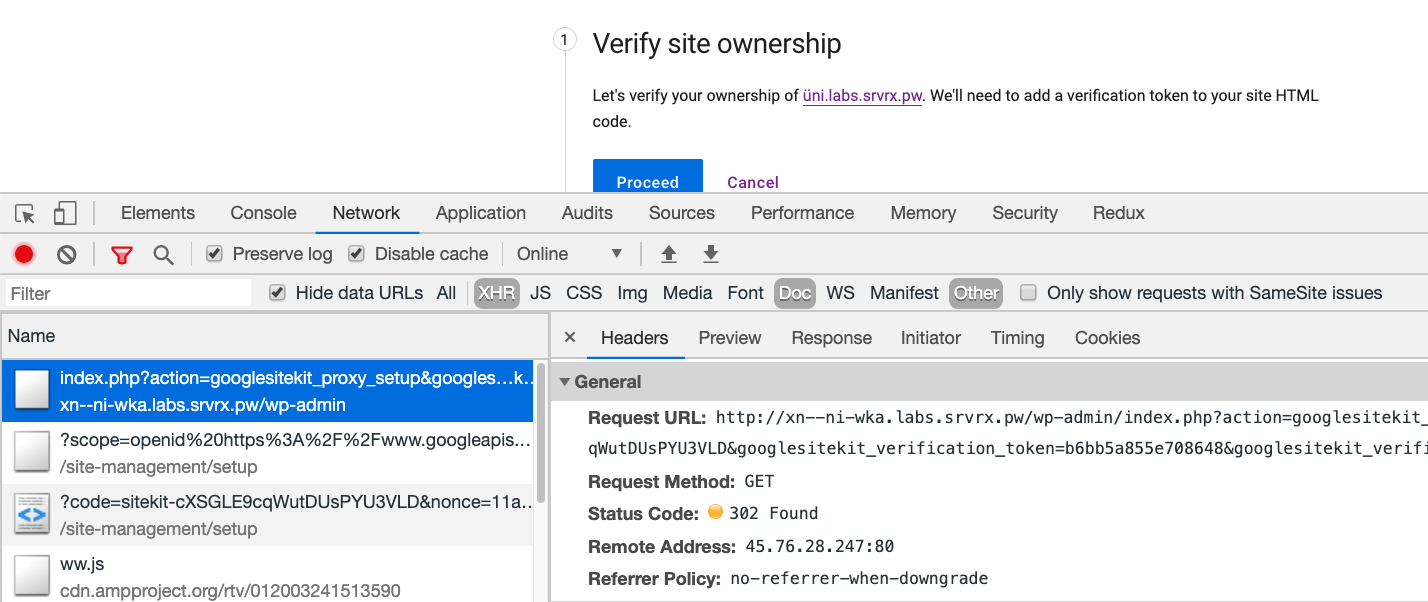Toggle the Other request type filter

[x=976, y=293]
